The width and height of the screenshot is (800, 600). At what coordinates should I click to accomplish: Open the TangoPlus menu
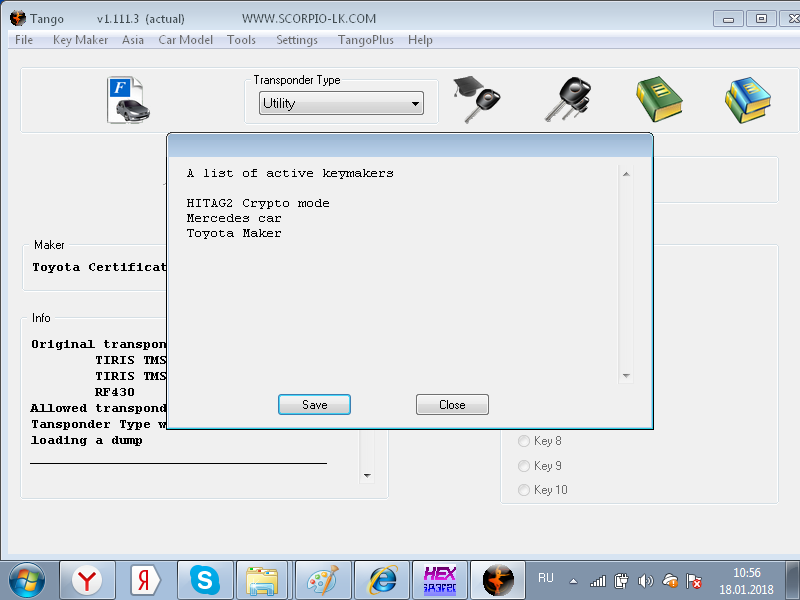pos(366,40)
